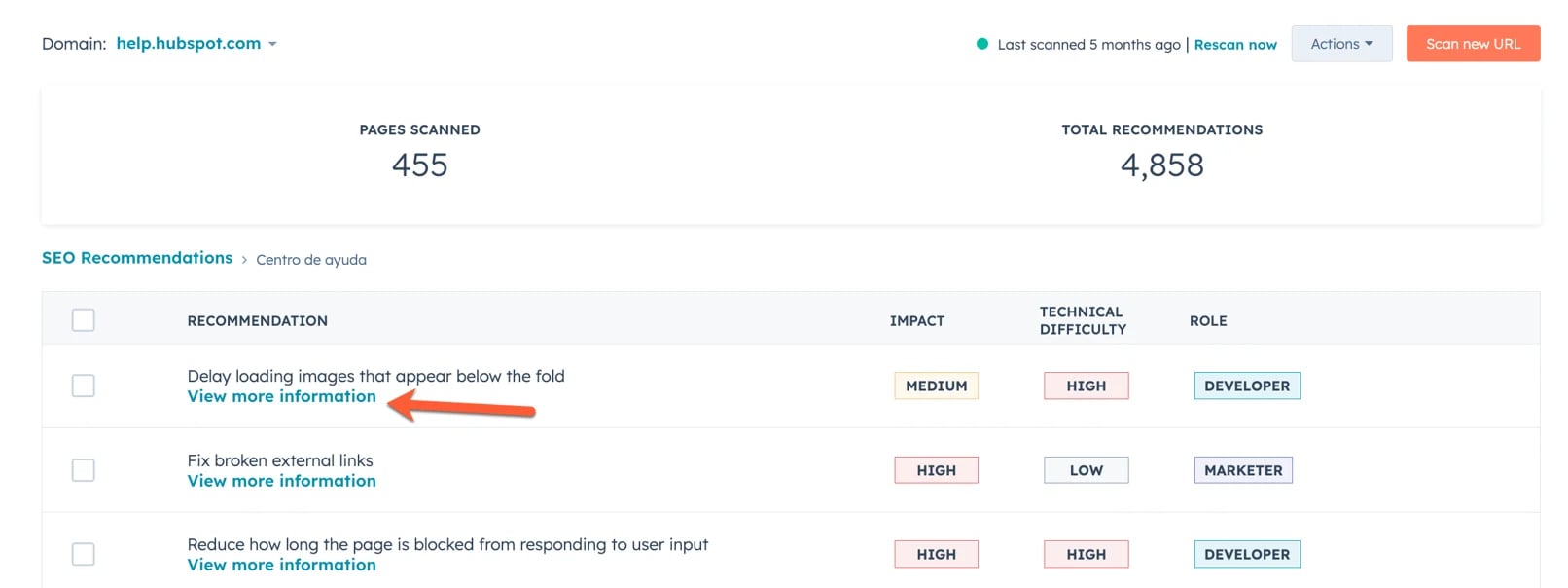Click the breadcrumb chevron separator
The image size is (1568, 588).
coord(244,260)
